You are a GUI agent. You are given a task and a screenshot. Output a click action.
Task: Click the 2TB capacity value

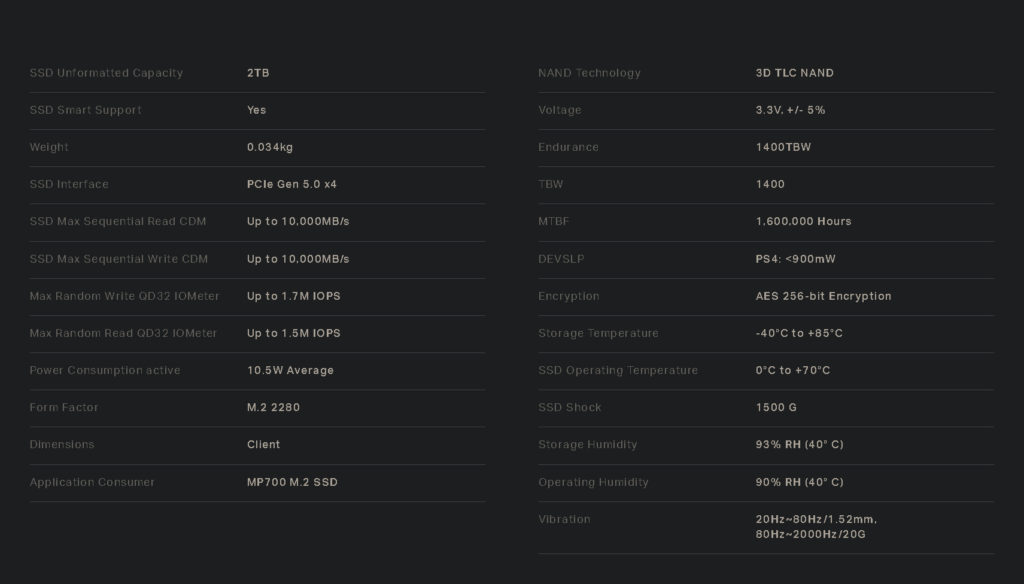coord(258,73)
